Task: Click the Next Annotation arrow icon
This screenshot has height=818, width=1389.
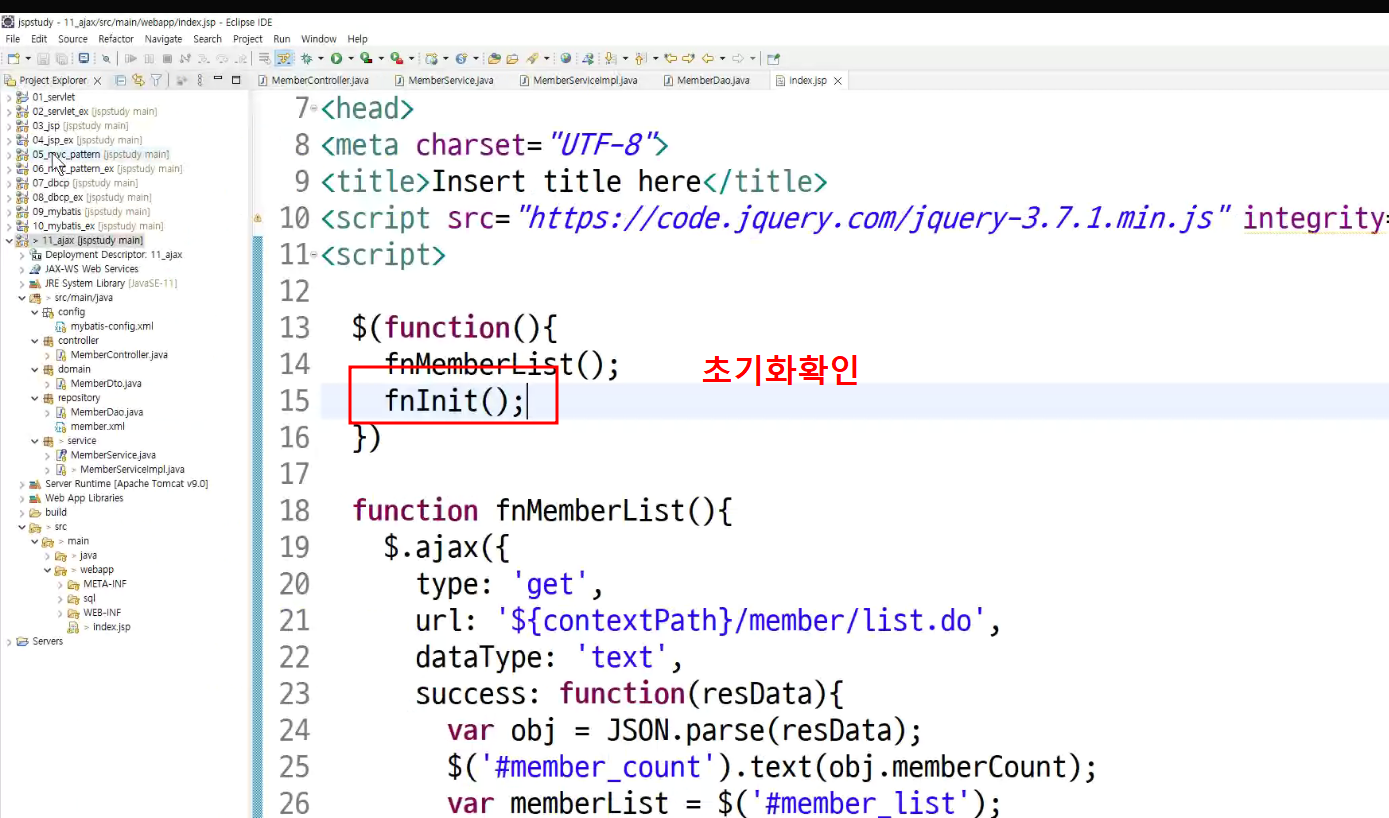Action: (609, 58)
